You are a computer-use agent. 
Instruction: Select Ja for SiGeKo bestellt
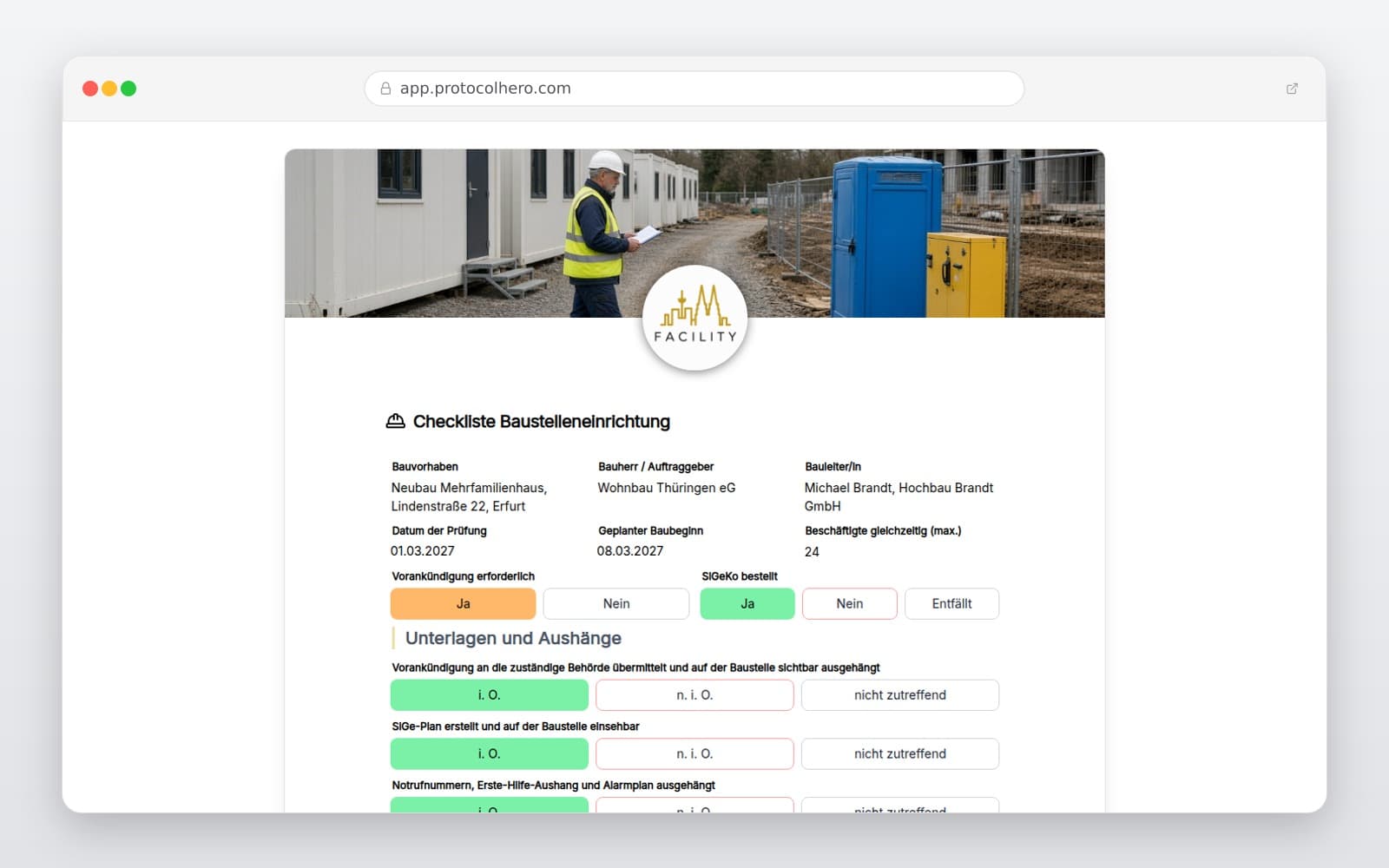[x=747, y=603]
